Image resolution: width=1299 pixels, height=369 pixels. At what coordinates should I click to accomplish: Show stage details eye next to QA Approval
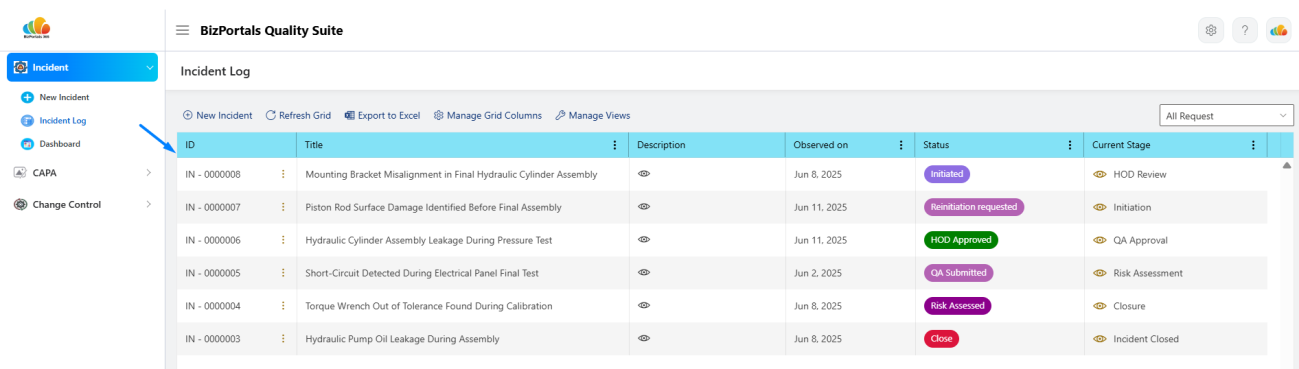click(x=1099, y=240)
